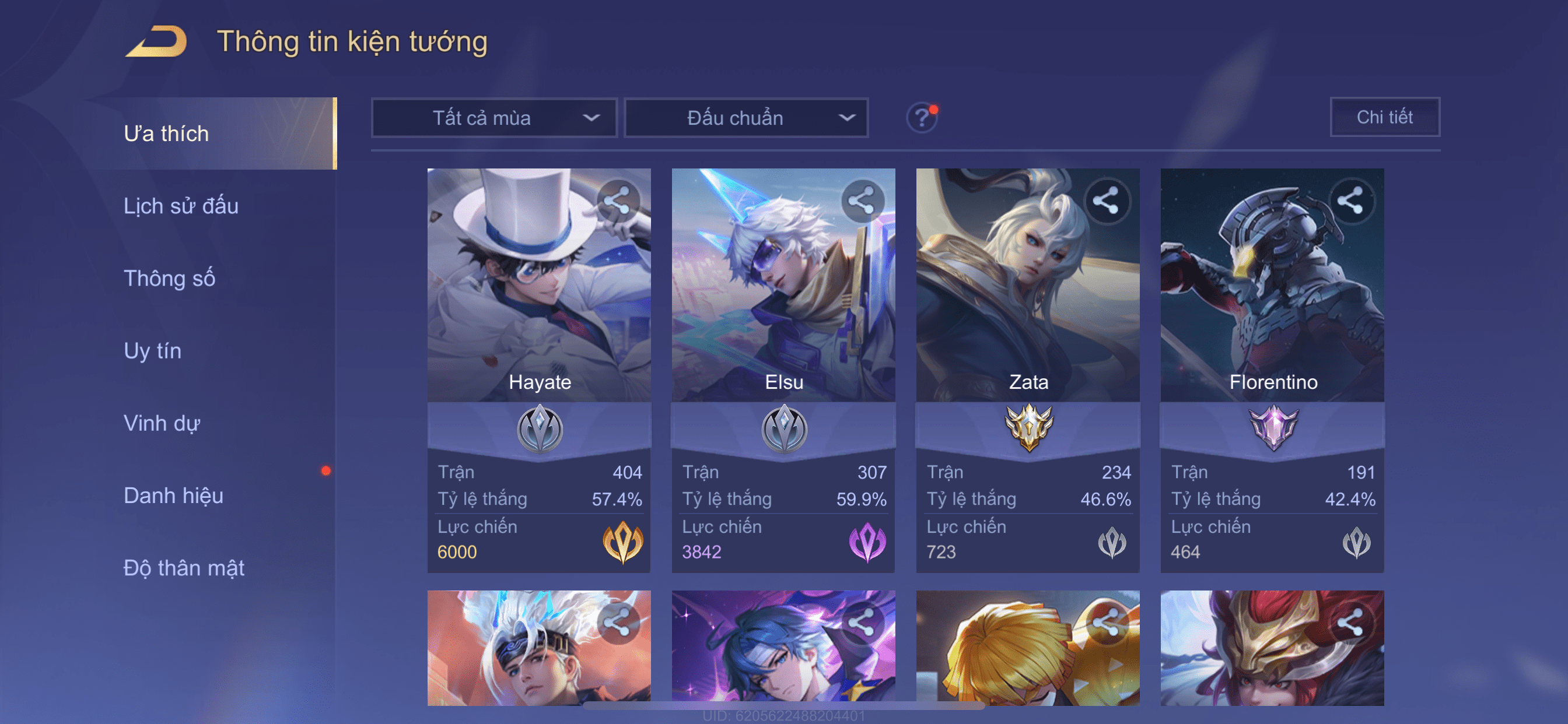This screenshot has width=1568, height=724.
Task: Expand the Đấu chuẩn mode dropdown
Action: 746,117
